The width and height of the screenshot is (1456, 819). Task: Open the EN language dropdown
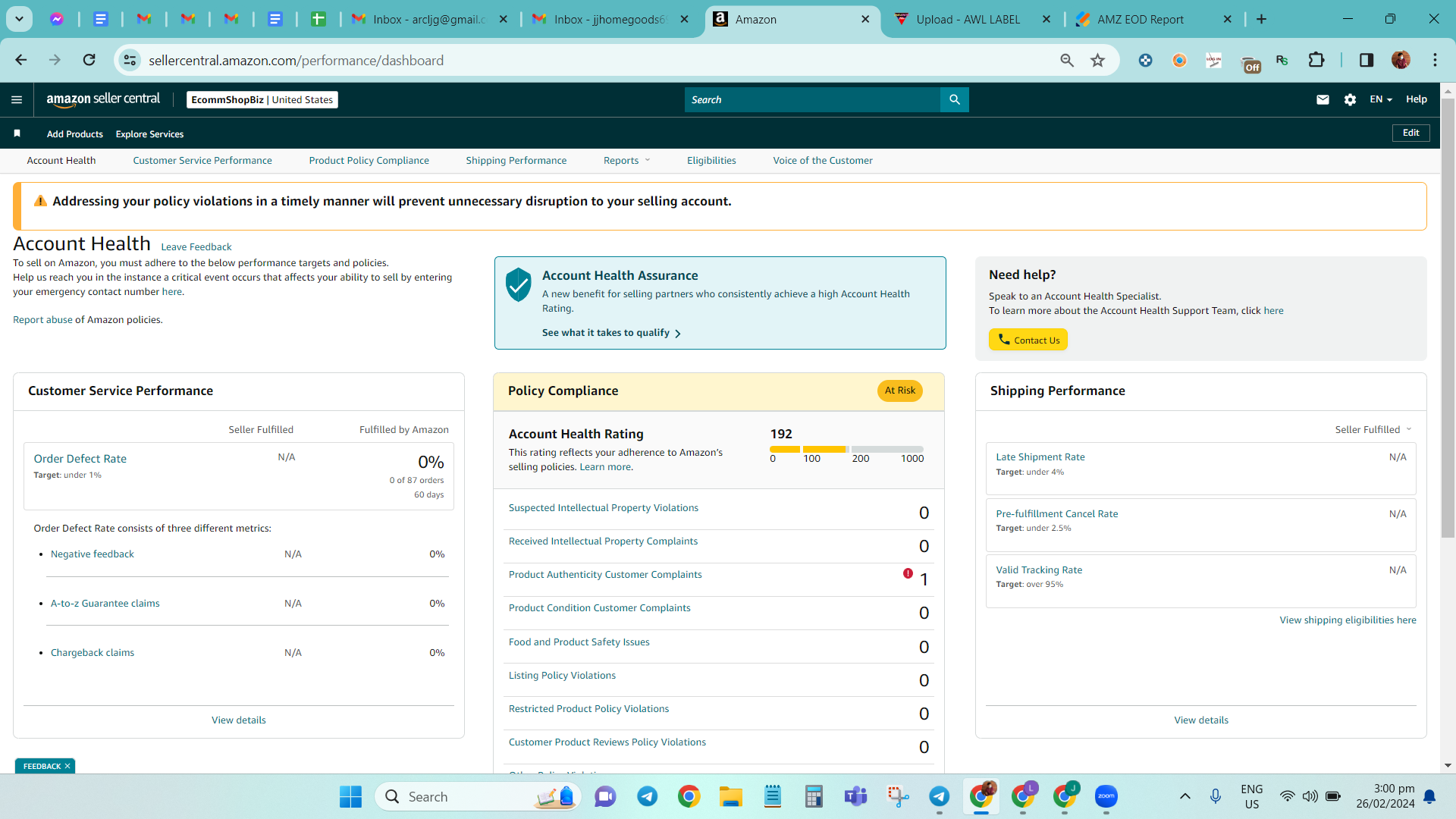tap(1381, 99)
